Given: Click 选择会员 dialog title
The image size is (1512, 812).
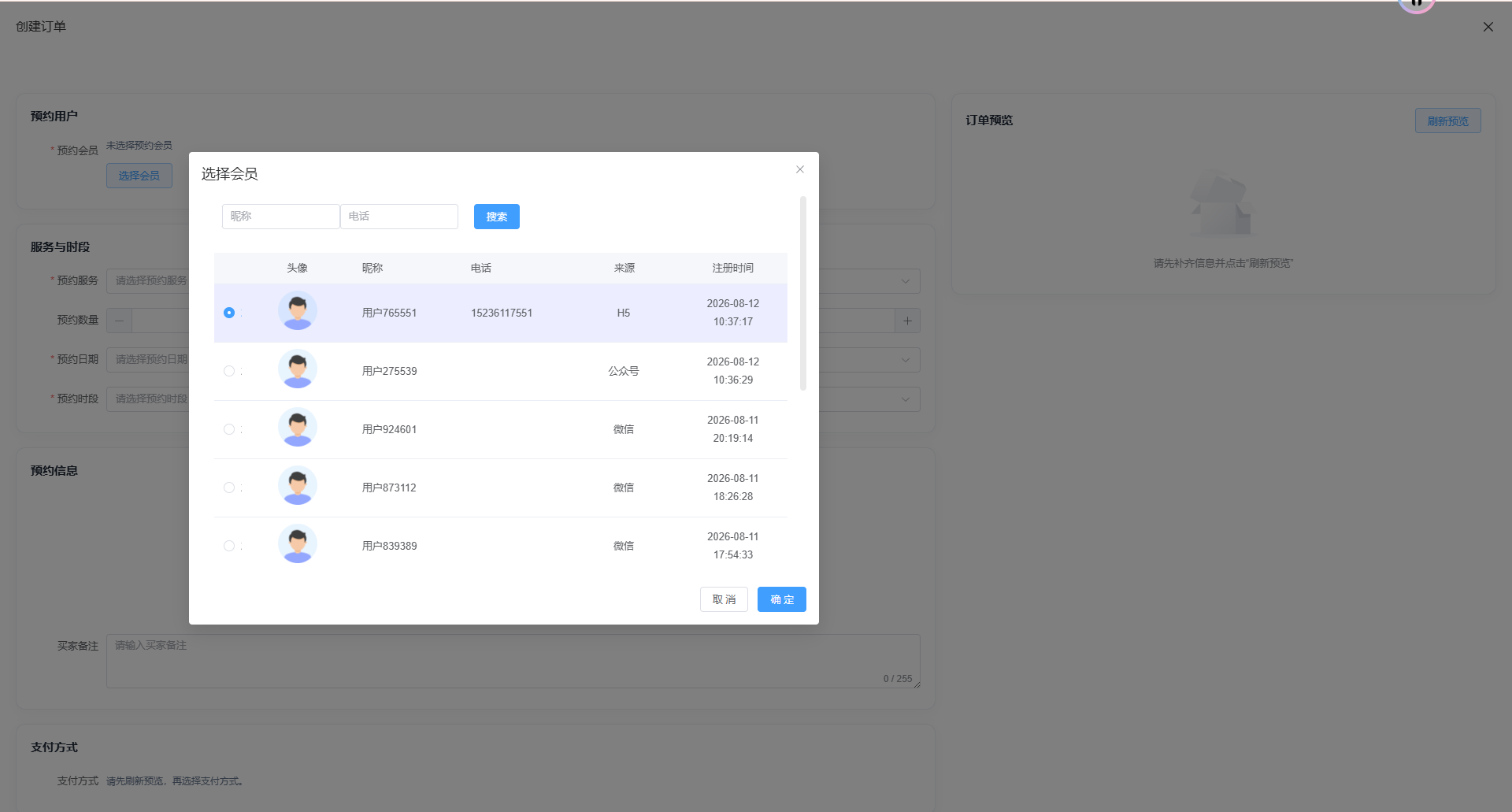Looking at the screenshot, I should point(229,174).
